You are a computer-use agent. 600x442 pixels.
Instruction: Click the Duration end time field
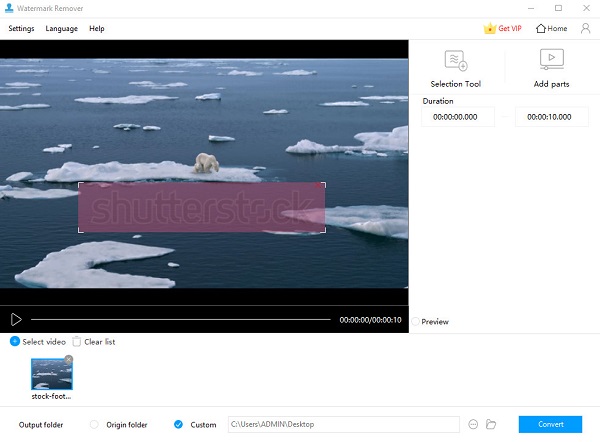pos(551,117)
